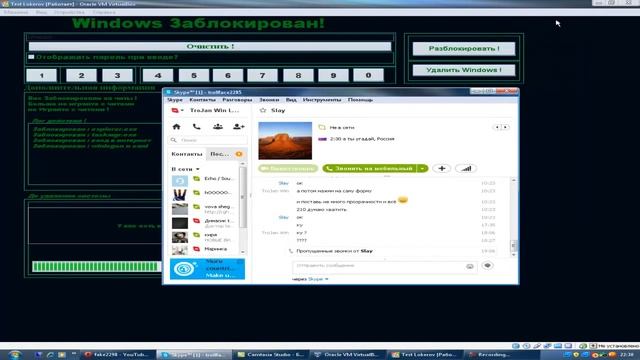Open the Контакты menu
640x360 pixels.
202,100
